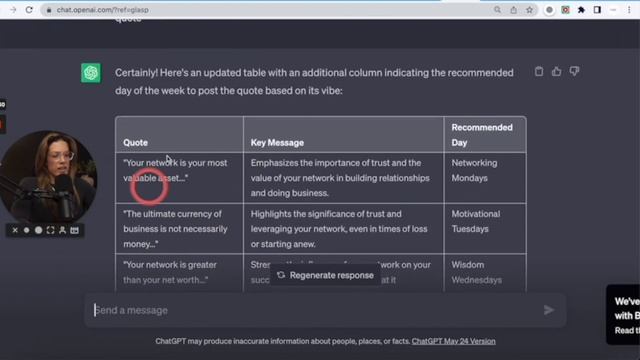The height and width of the screenshot is (360, 640).
Task: Click the ChatGPT logo avatar
Action: click(91, 73)
